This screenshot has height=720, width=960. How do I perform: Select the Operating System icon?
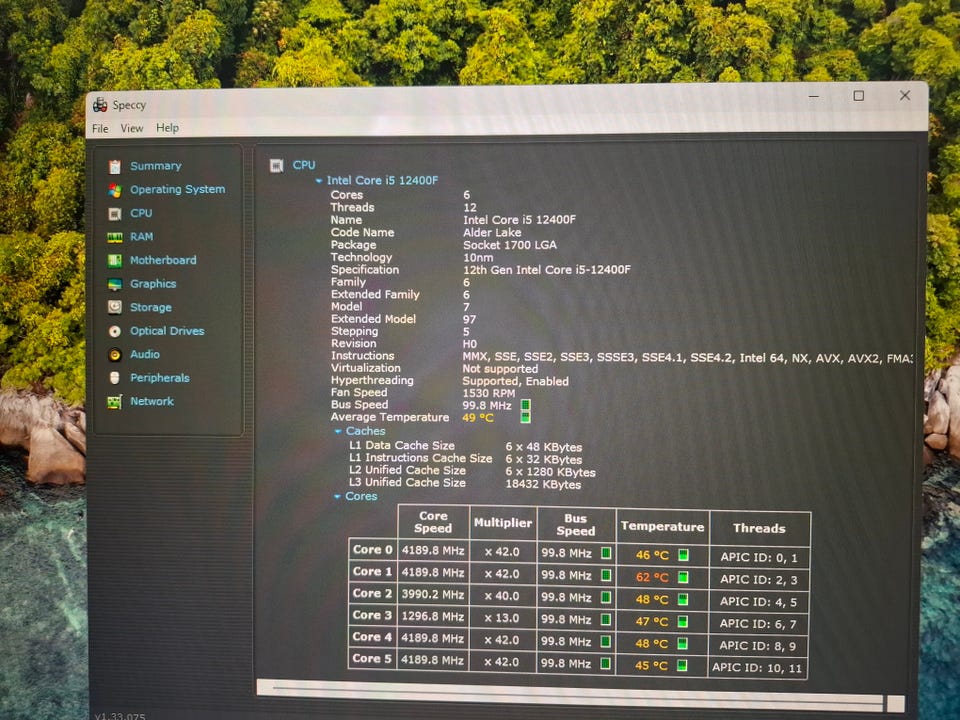click(115, 190)
